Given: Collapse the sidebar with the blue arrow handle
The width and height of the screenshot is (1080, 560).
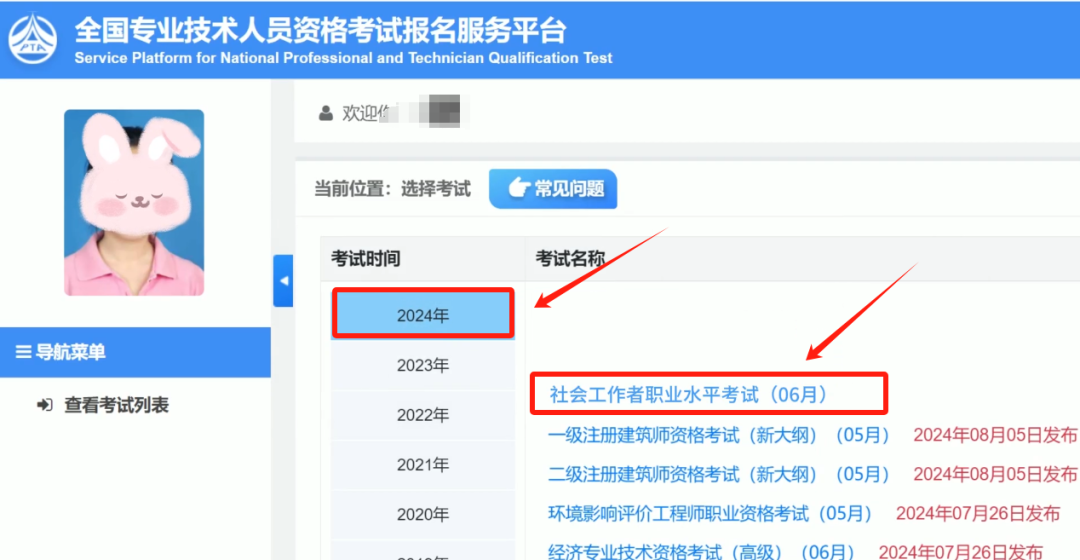Looking at the screenshot, I should tap(283, 281).
